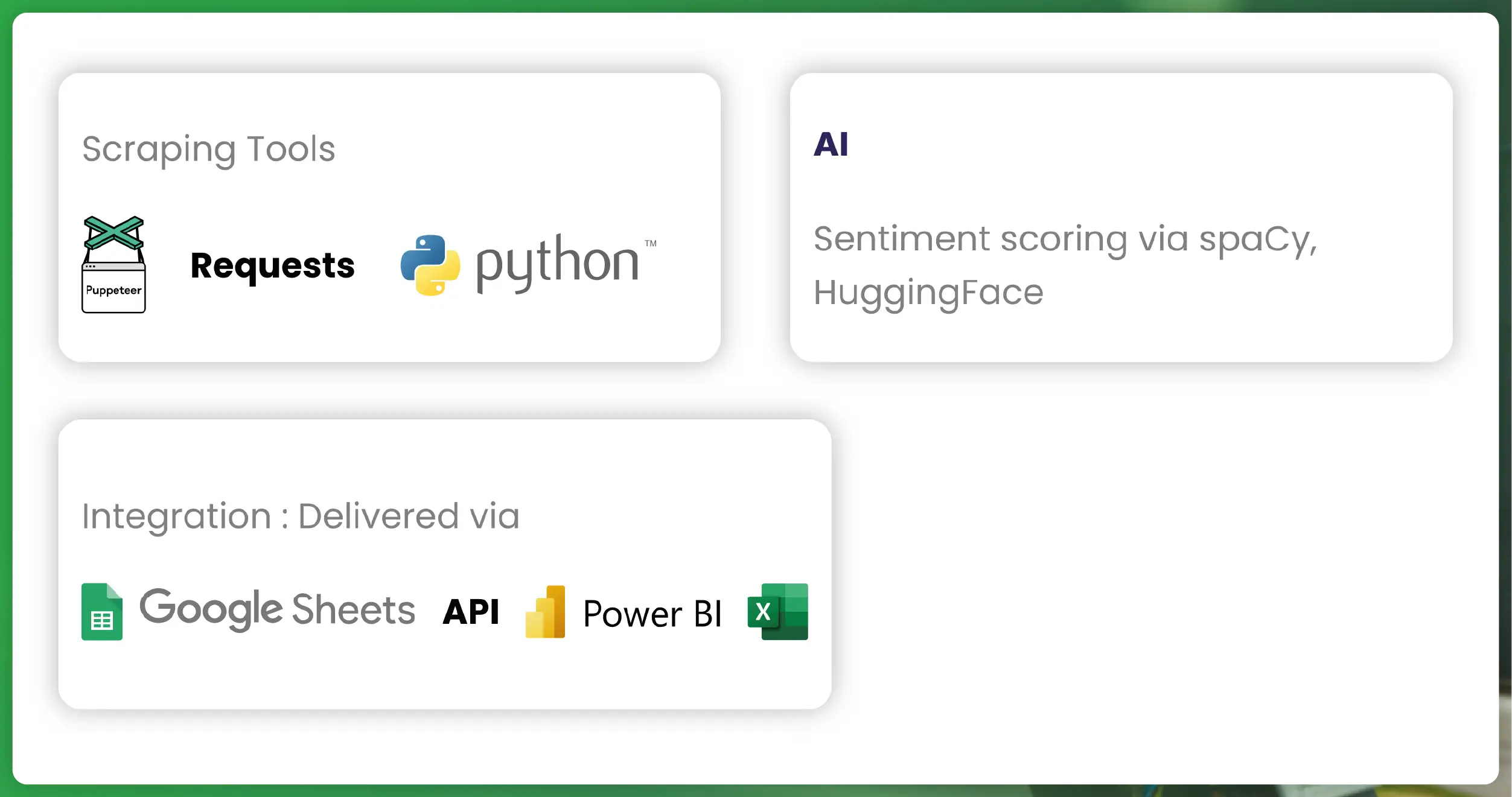Select the bold Requests label
The image size is (1512, 797).
pyautogui.click(x=272, y=265)
